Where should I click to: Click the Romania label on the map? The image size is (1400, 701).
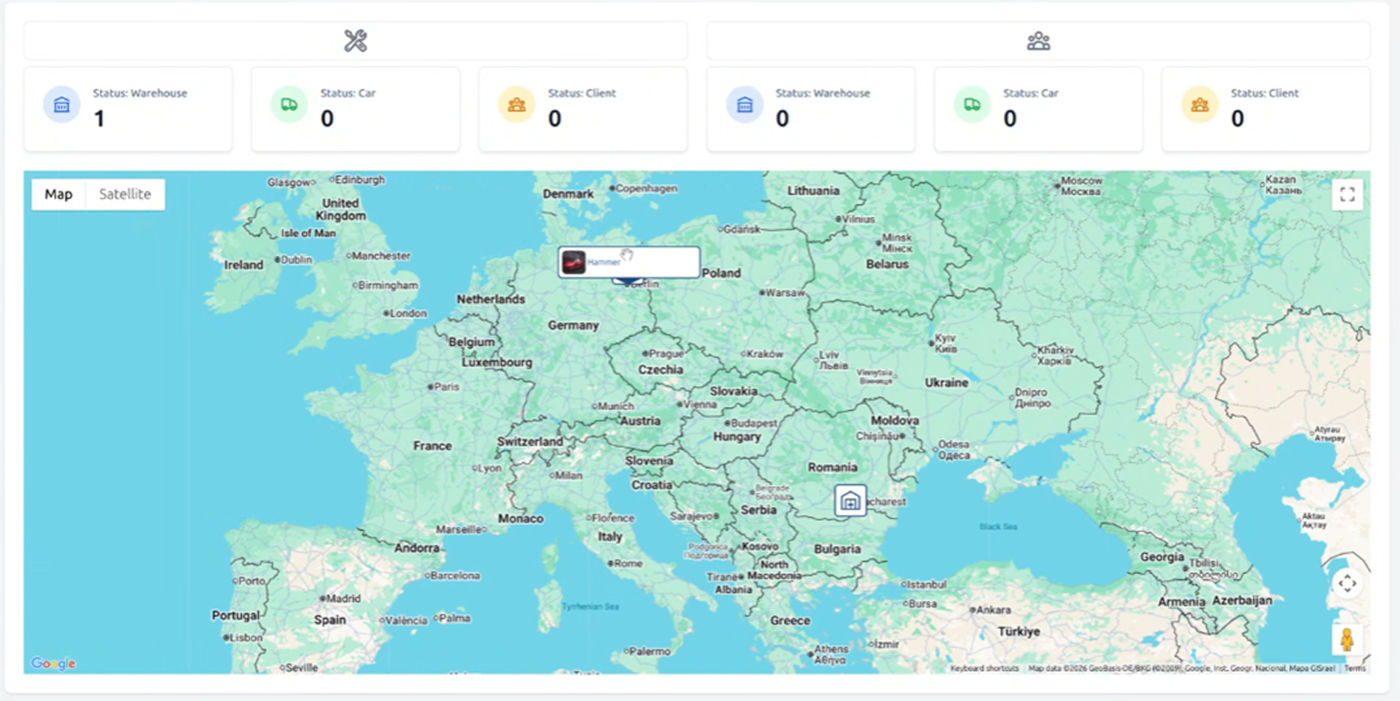pos(833,467)
